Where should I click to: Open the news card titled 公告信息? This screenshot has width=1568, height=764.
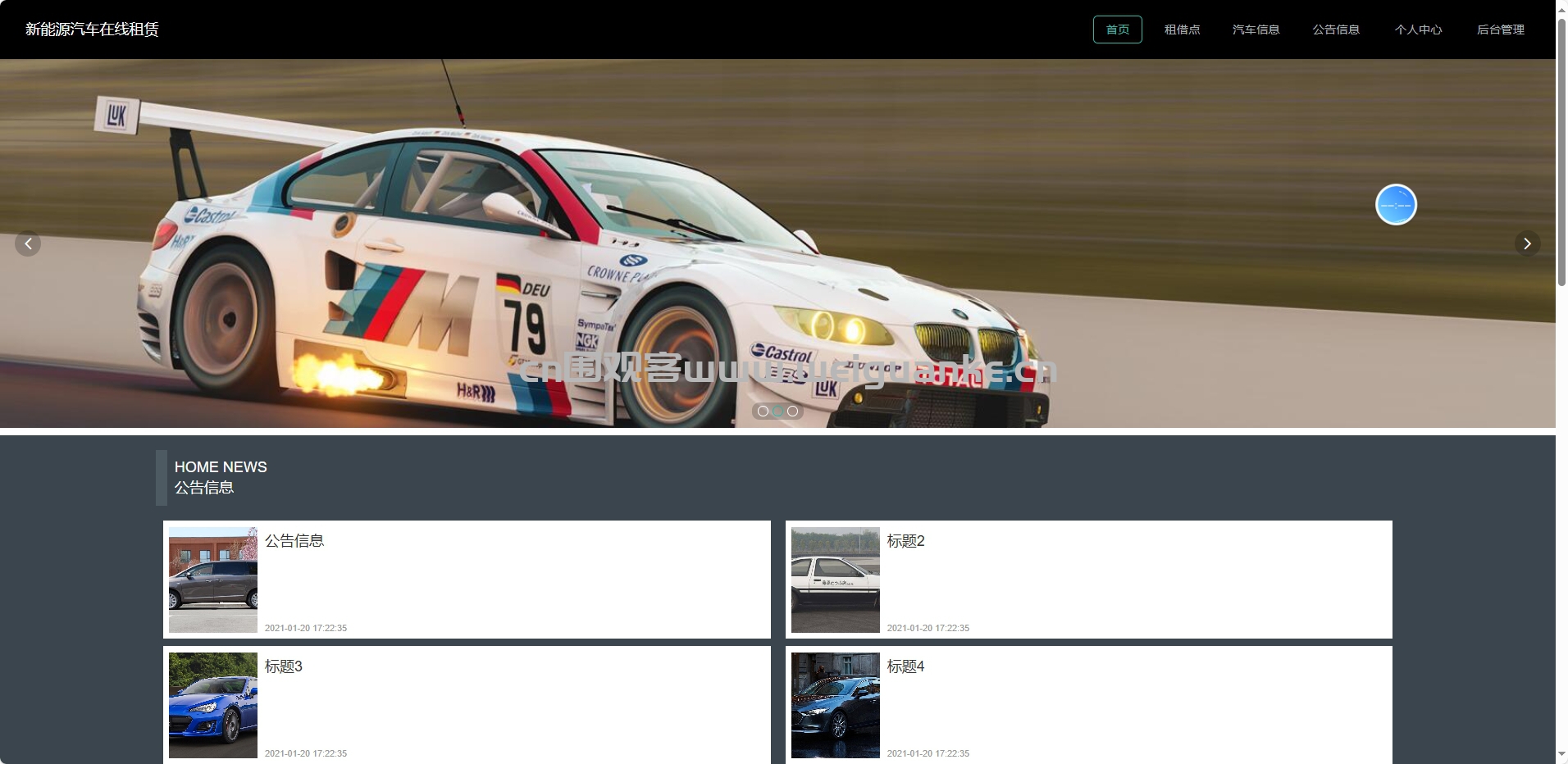(467, 580)
